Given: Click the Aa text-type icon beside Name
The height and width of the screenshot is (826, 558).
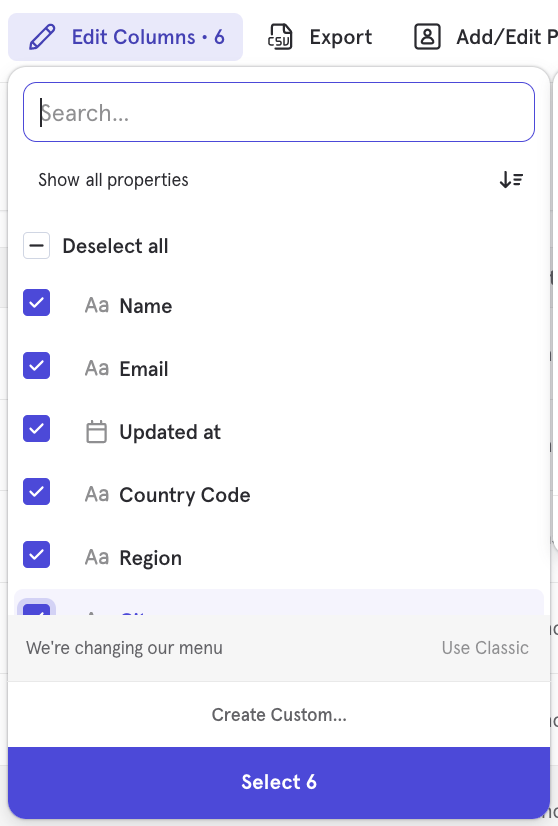Looking at the screenshot, I should click(97, 306).
